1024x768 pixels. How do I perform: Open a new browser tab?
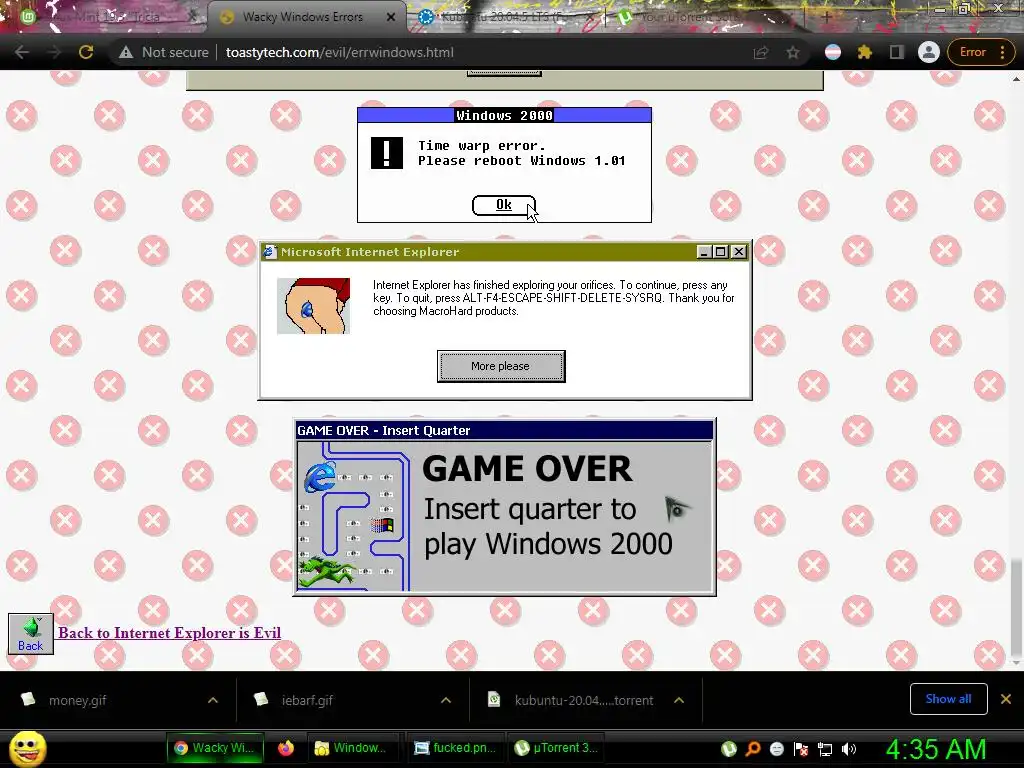click(x=825, y=17)
